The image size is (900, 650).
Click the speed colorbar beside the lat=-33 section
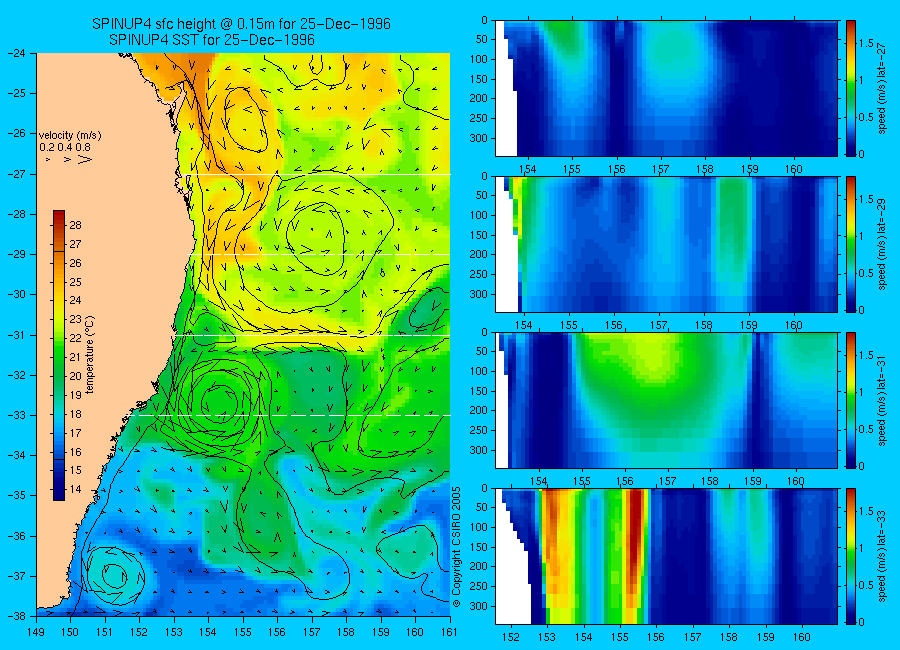850,556
